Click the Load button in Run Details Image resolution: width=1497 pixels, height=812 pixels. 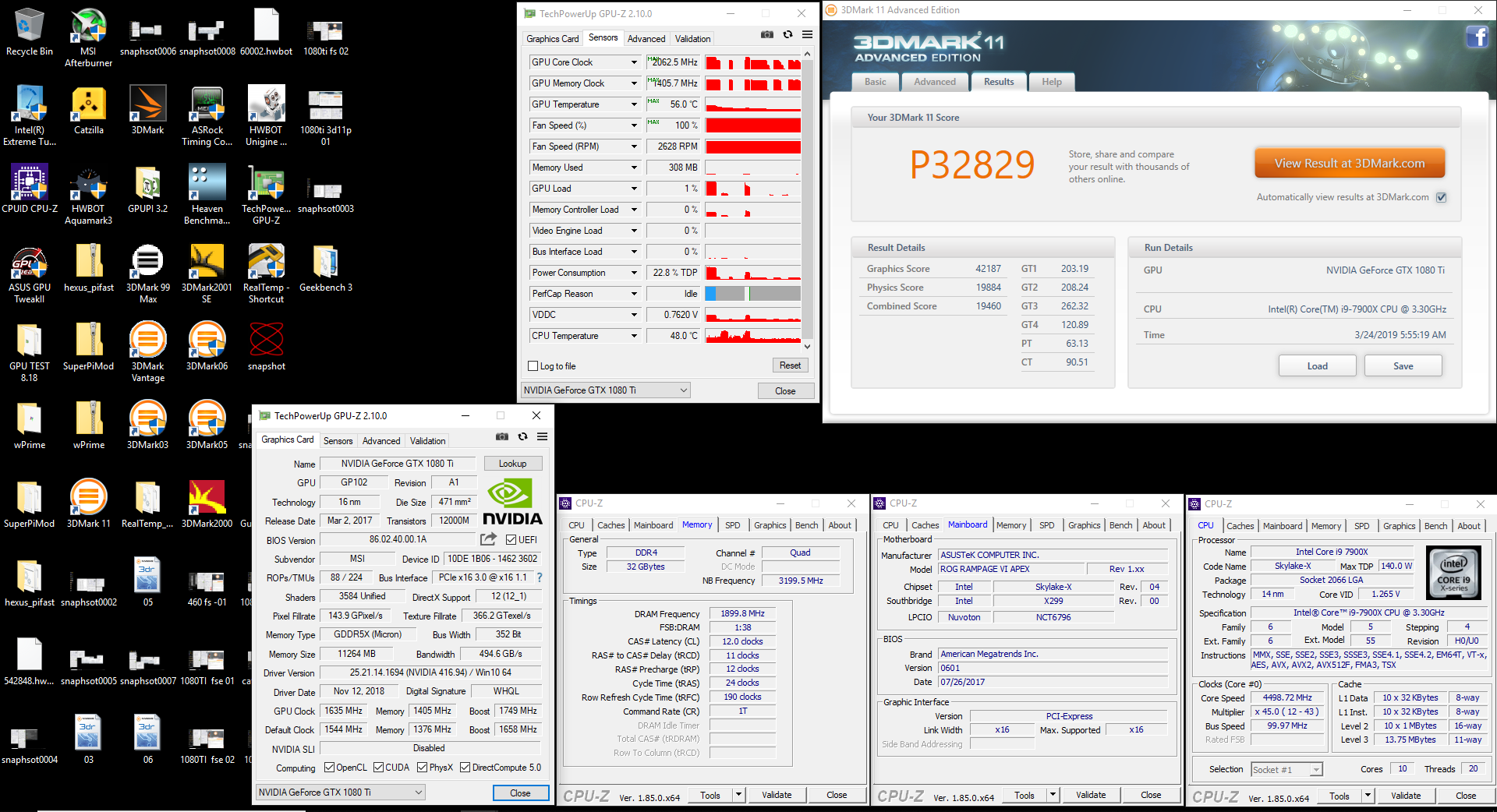coord(1317,366)
